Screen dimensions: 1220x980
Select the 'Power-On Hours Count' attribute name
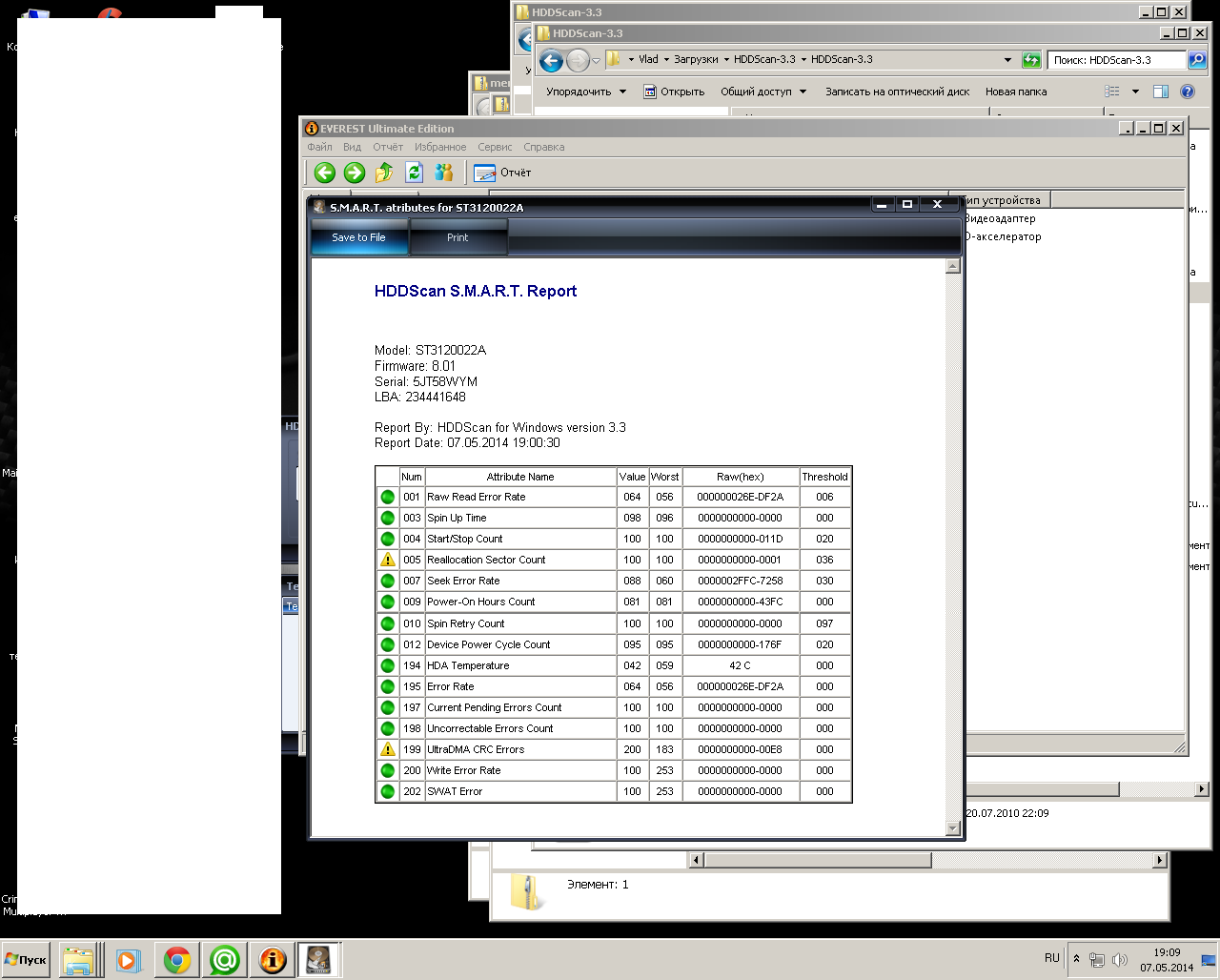481,602
